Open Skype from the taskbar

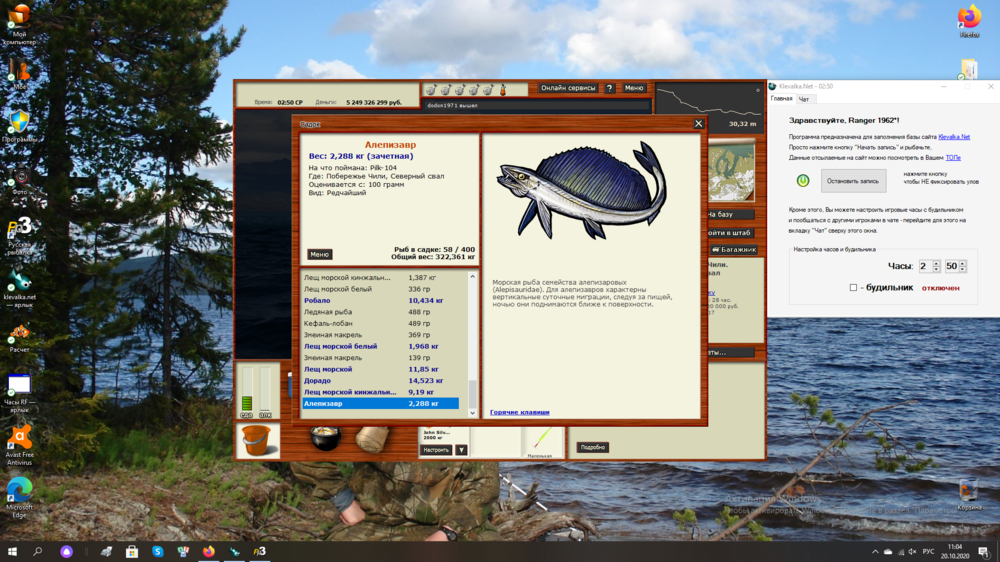(x=158, y=551)
